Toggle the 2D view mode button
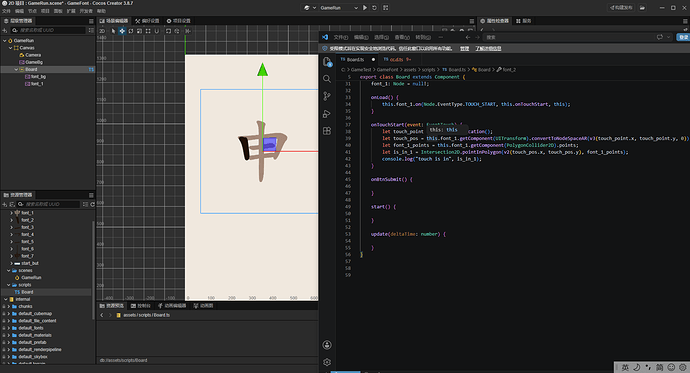This screenshot has width=690, height=373. pyautogui.click(x=102, y=31)
